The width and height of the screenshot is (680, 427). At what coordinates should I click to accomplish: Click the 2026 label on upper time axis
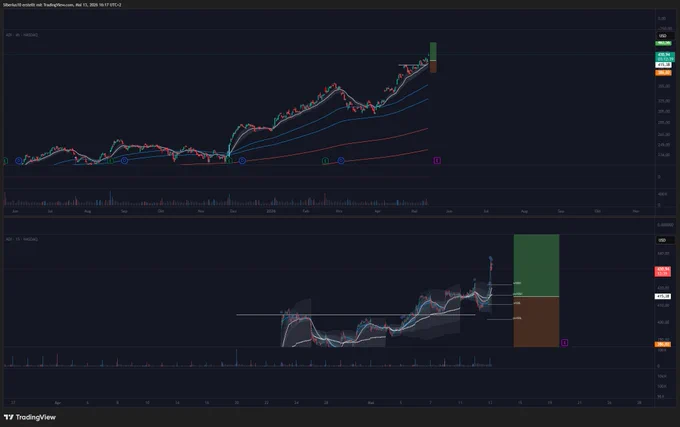click(x=271, y=211)
